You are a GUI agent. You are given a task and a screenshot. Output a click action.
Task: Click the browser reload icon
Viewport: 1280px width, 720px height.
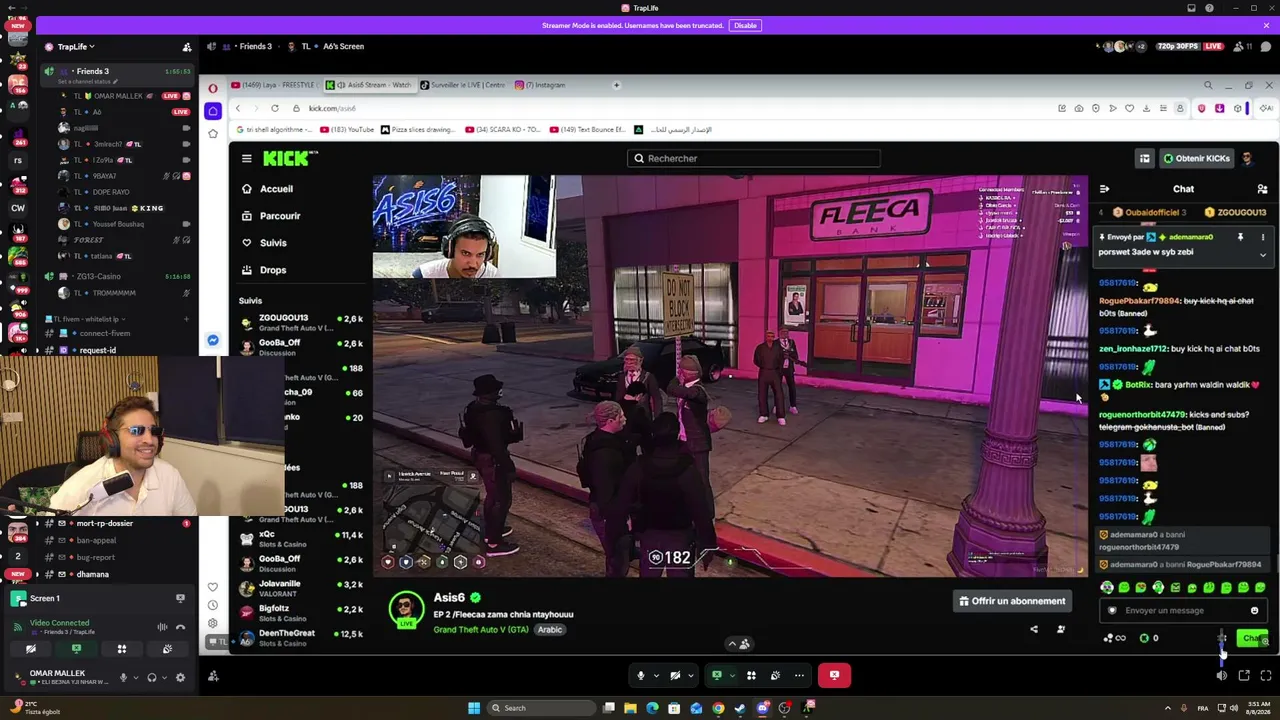(x=274, y=108)
